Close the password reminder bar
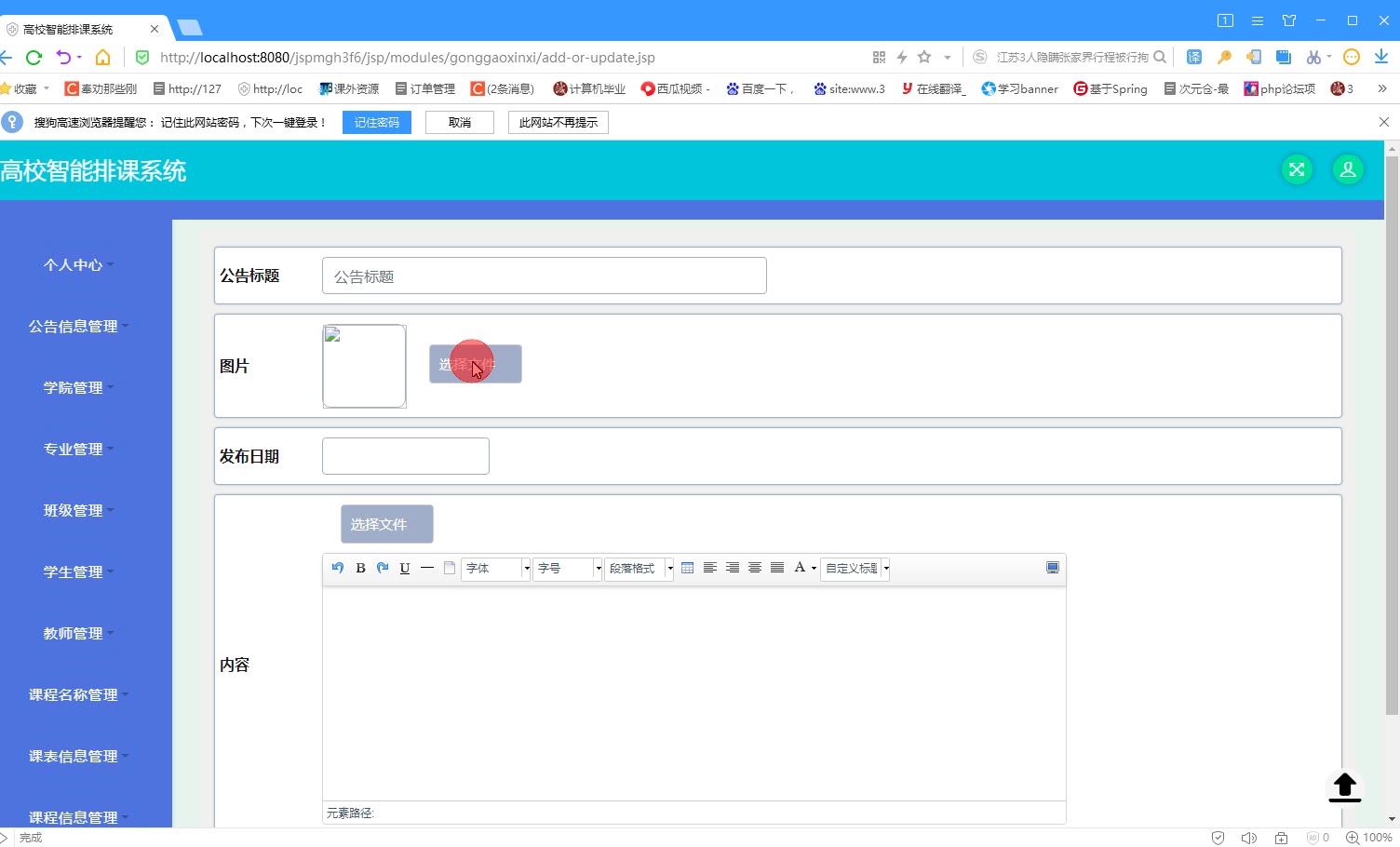Image resolution: width=1400 pixels, height=847 pixels. coord(1384,122)
